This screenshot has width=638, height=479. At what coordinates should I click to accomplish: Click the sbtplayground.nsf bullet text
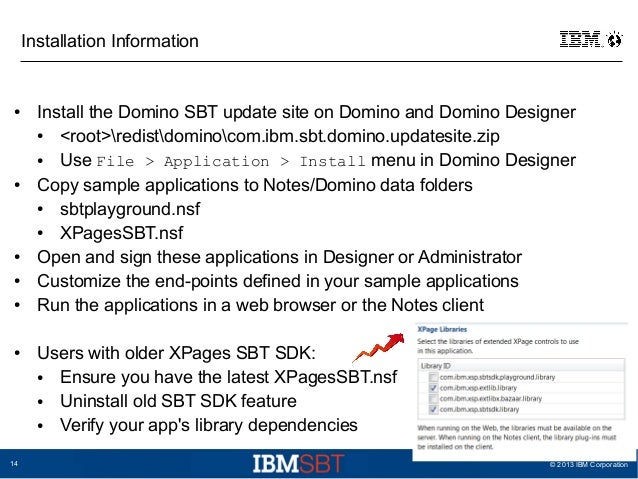(130, 209)
